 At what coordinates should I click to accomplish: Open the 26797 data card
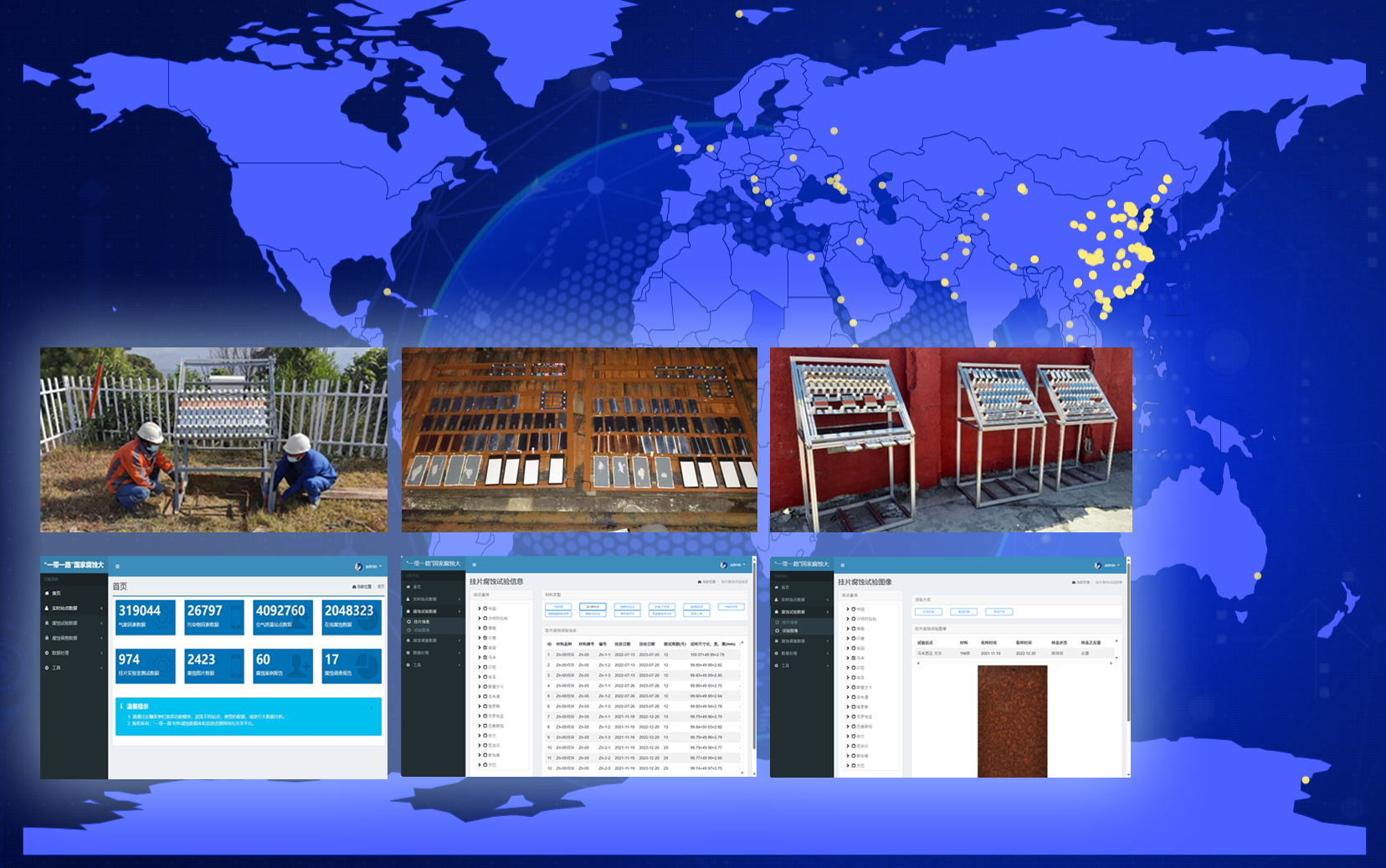[x=214, y=617]
